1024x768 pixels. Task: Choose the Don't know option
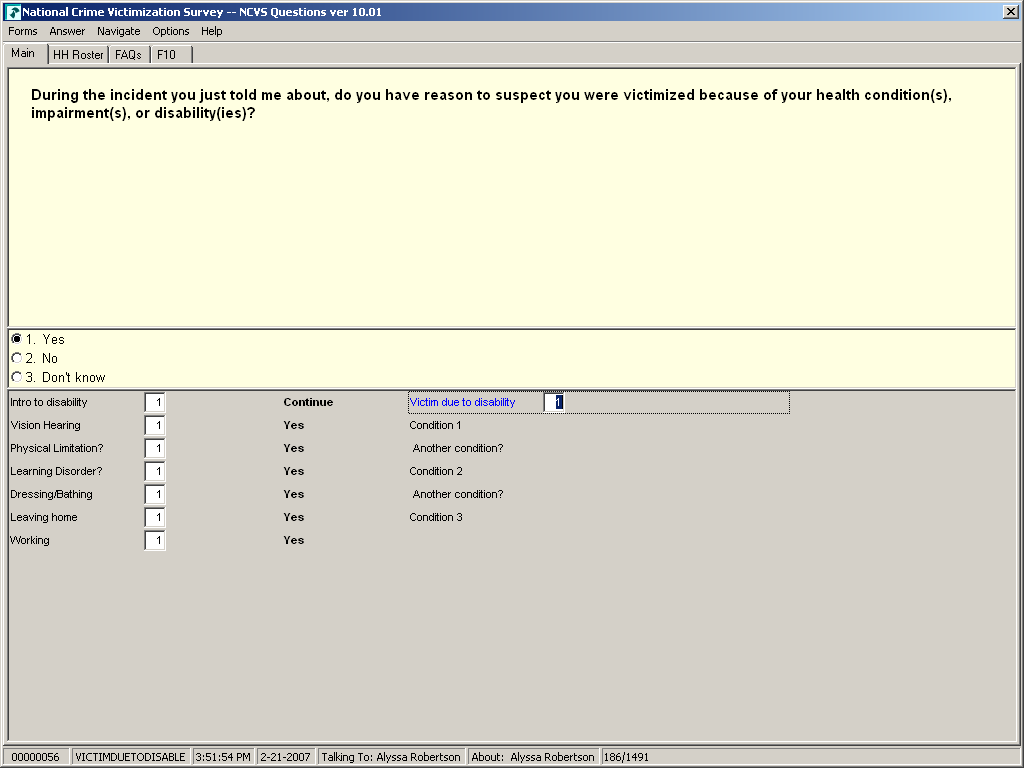pos(16,377)
